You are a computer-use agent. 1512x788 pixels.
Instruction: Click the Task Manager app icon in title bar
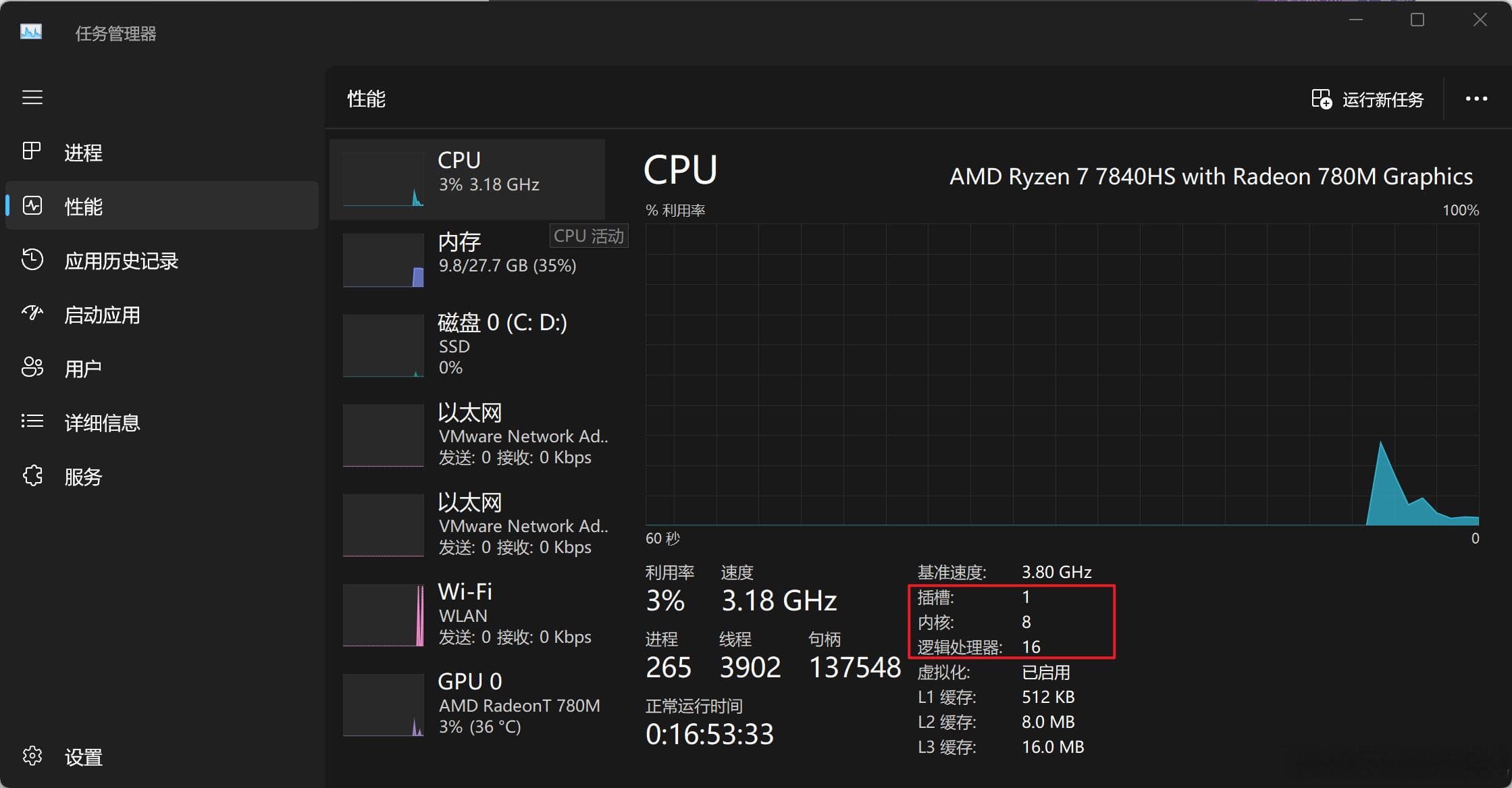point(31,32)
